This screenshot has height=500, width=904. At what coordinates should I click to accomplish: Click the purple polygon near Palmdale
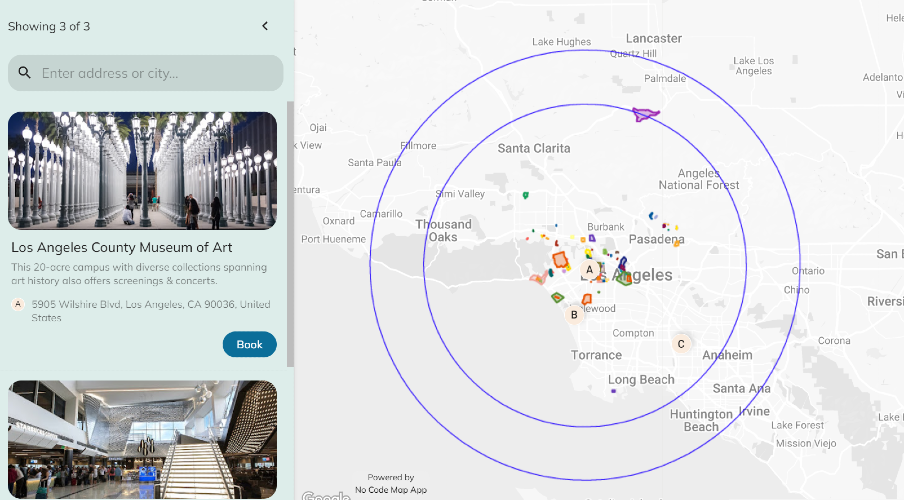[x=644, y=114]
